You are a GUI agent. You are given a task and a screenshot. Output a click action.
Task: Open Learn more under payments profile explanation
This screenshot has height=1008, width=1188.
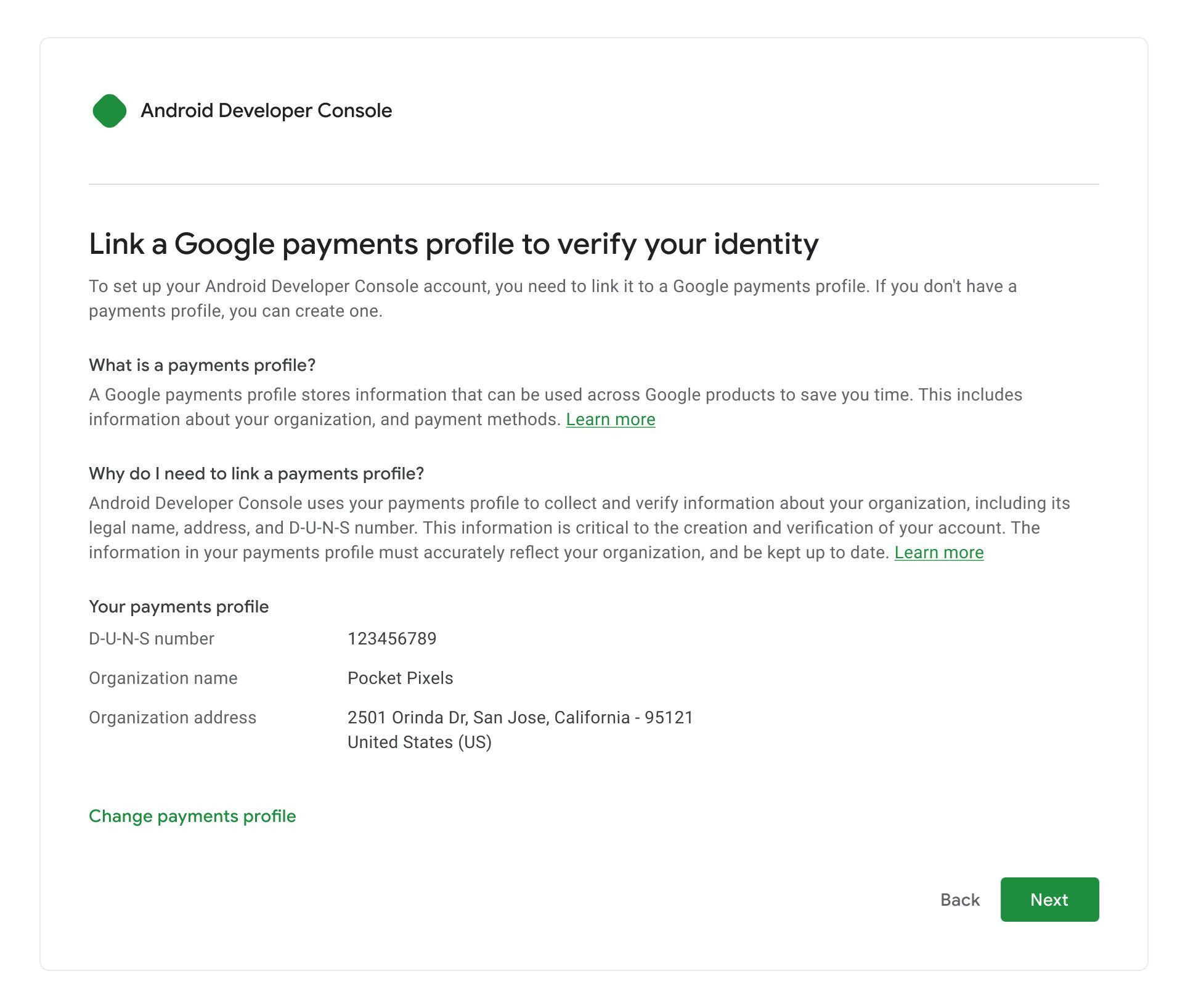click(x=939, y=553)
